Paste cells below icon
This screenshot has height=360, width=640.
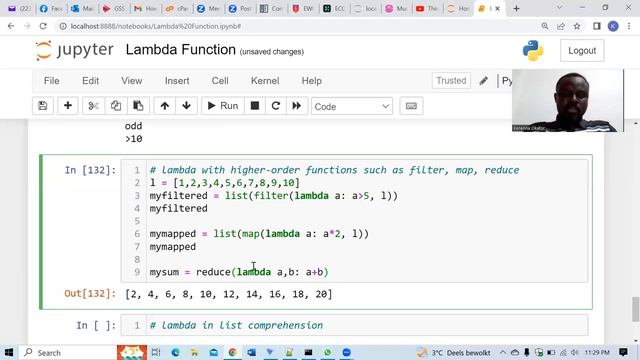(138, 106)
